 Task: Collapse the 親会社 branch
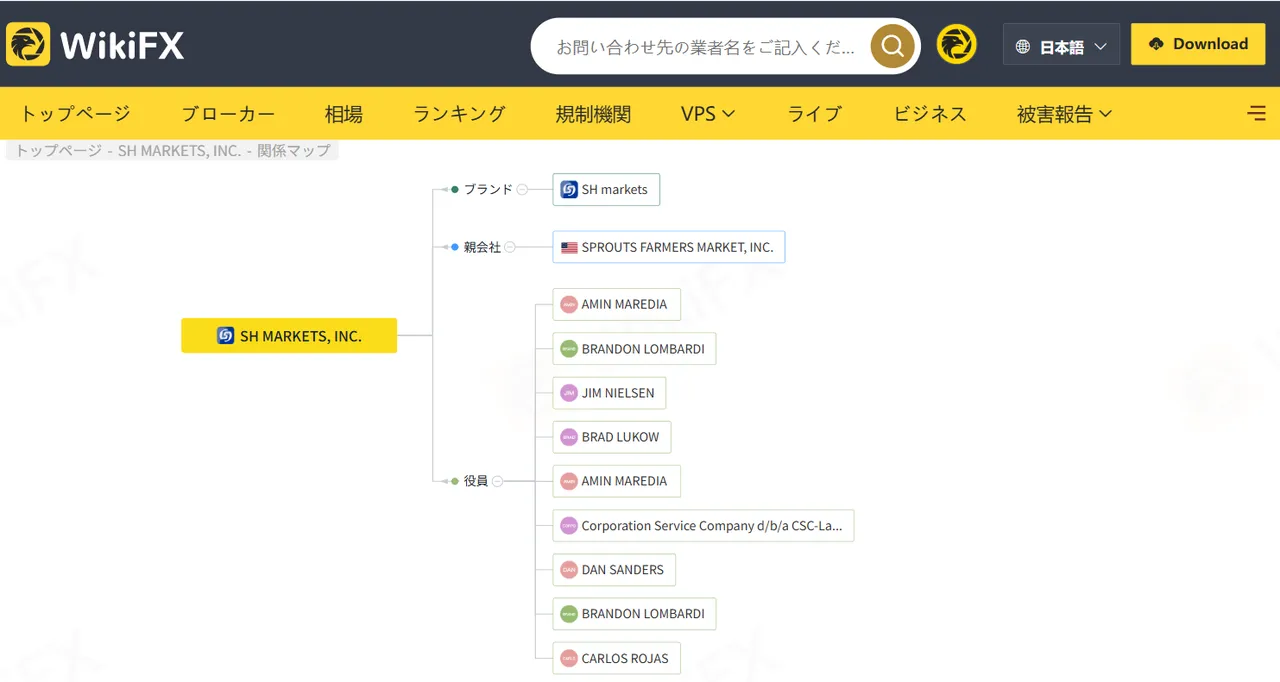click(510, 247)
